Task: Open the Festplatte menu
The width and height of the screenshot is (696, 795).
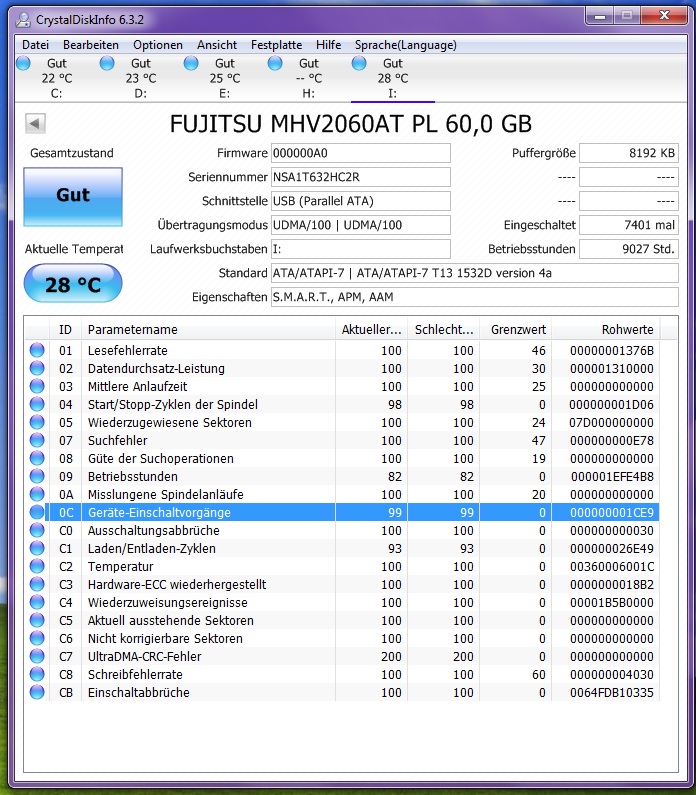Action: [276, 45]
